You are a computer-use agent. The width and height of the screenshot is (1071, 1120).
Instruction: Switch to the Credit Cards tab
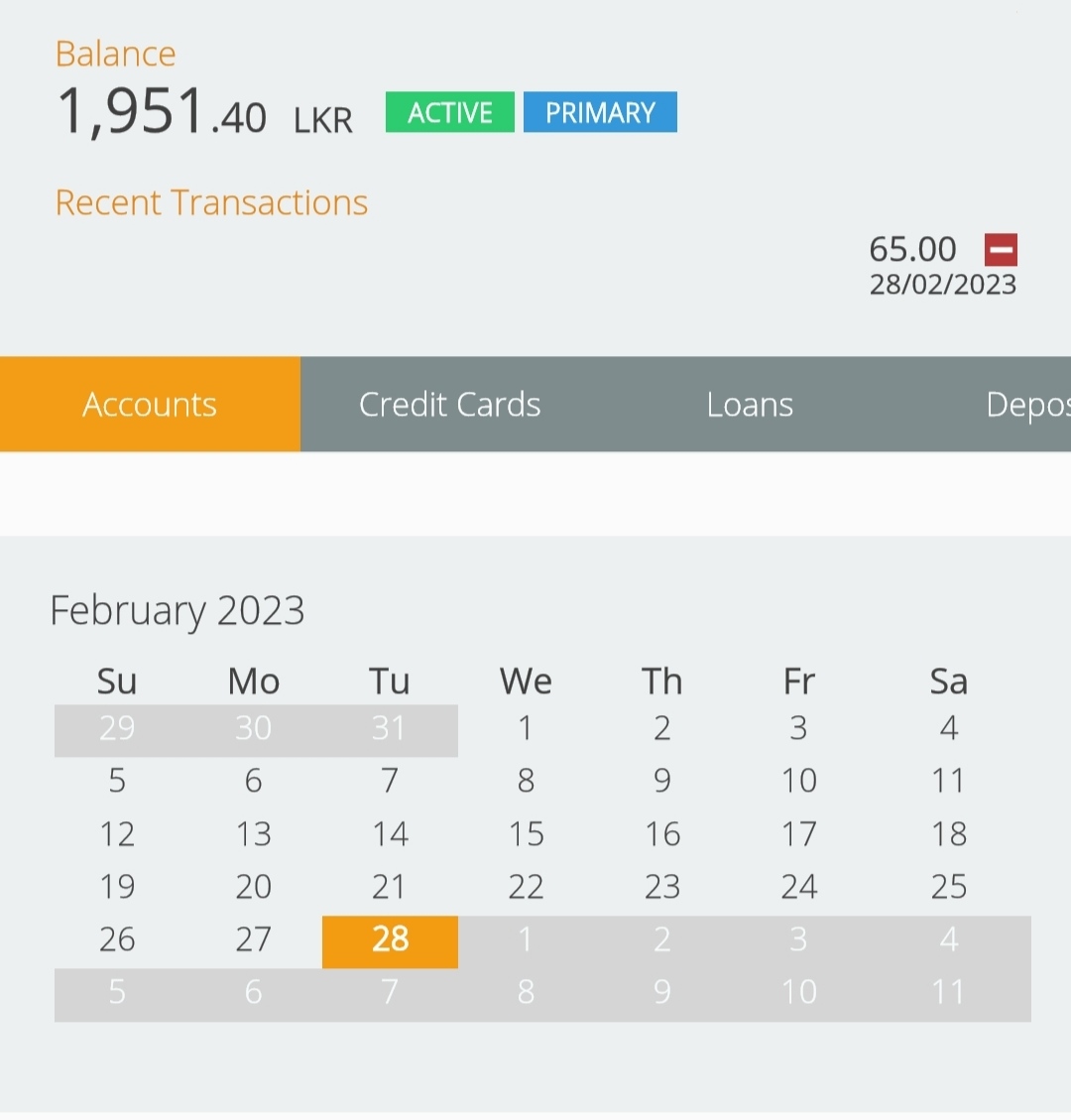click(450, 405)
